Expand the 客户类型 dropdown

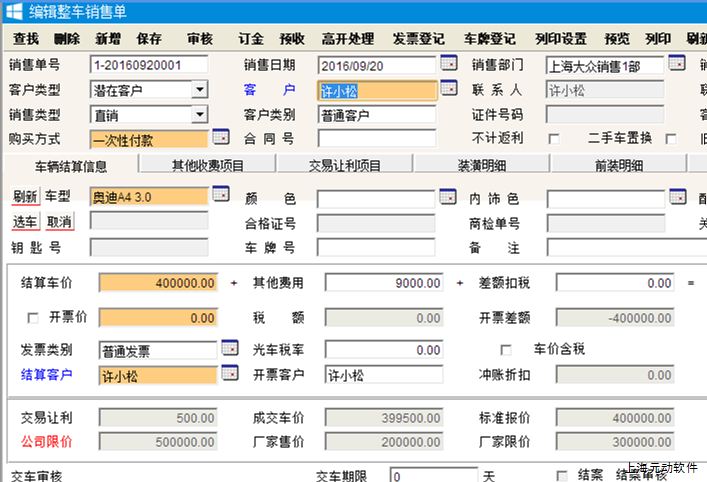[199, 90]
